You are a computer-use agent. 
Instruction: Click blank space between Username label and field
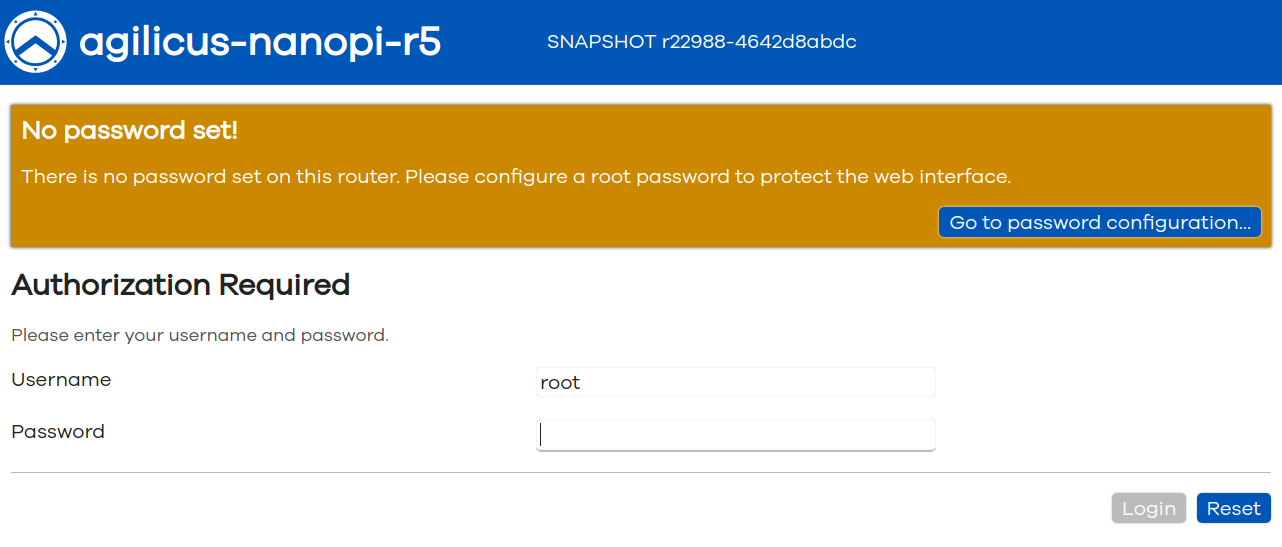pyautogui.click(x=320, y=381)
